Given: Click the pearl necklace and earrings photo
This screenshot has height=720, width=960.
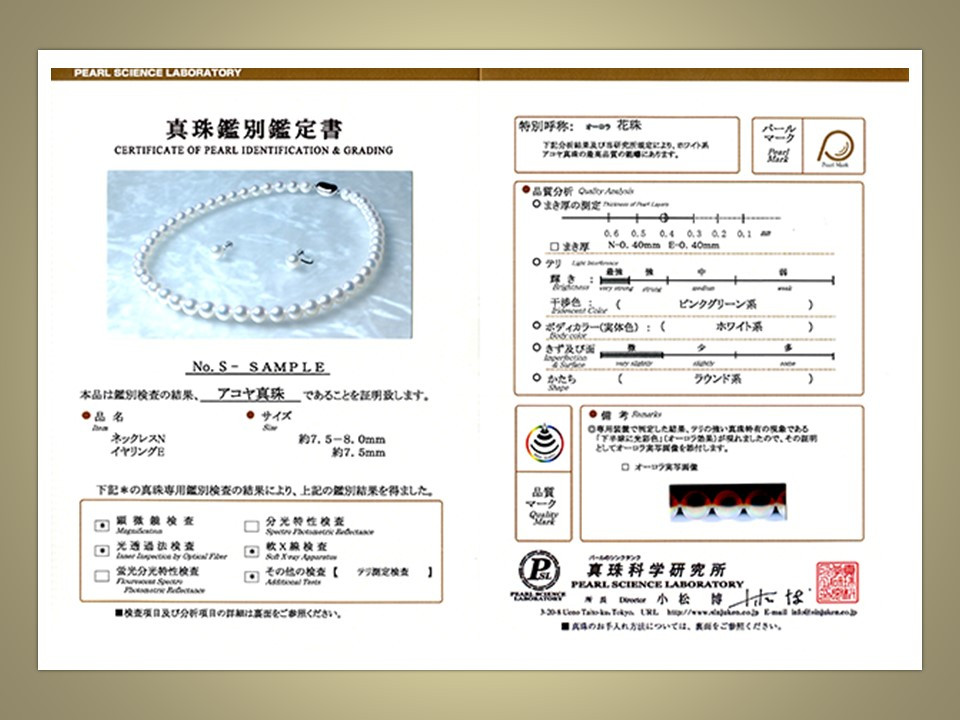Looking at the screenshot, I should (x=260, y=254).
